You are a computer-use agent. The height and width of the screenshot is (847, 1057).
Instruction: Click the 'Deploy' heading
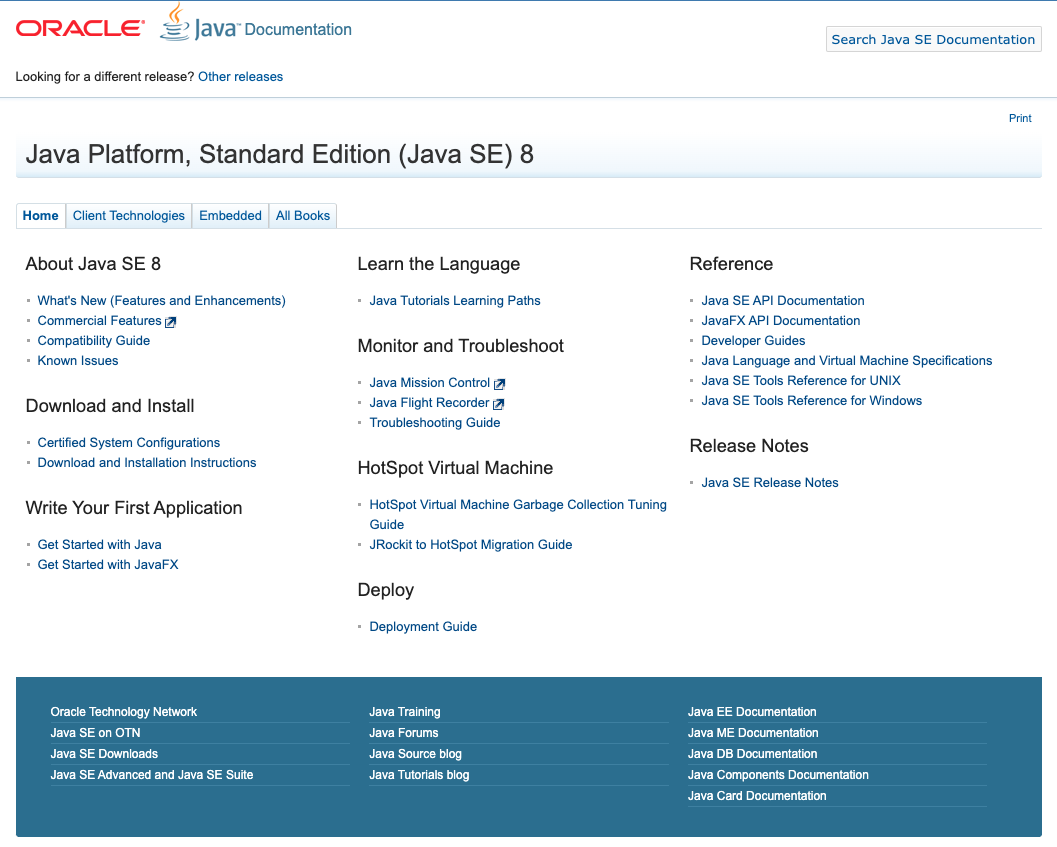(386, 591)
